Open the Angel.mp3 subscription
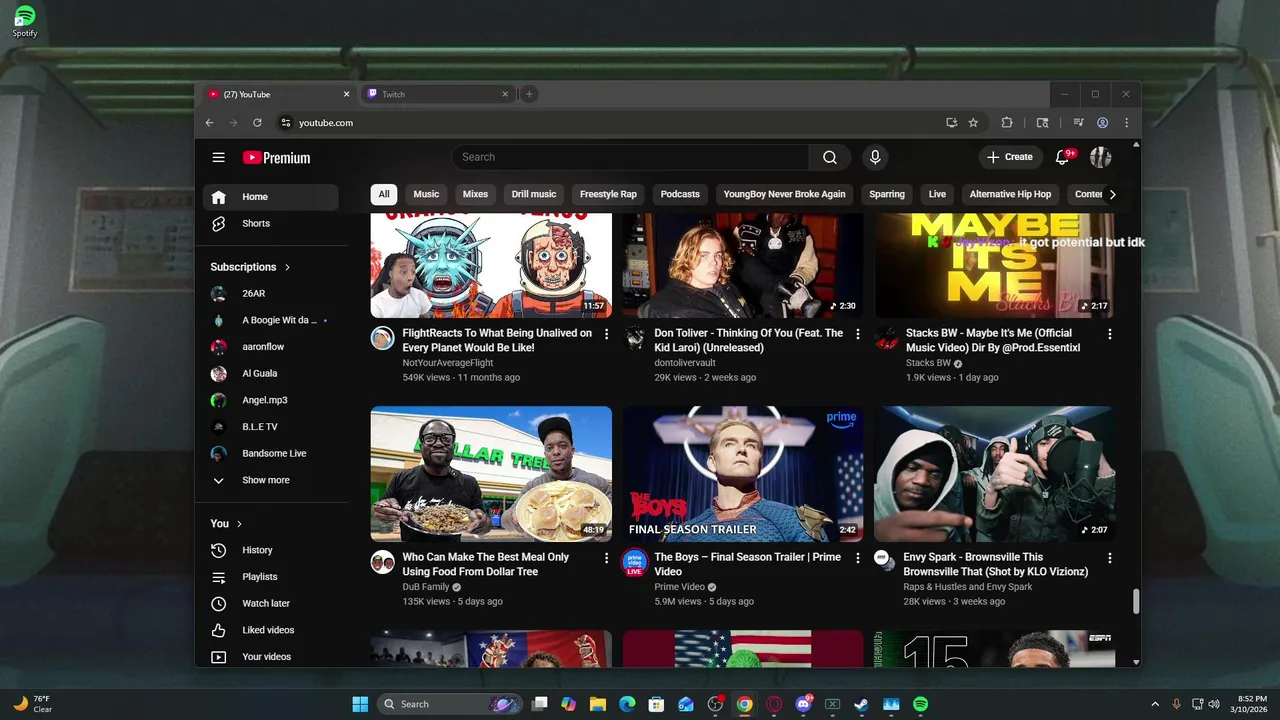The height and width of the screenshot is (720, 1280). point(271,400)
